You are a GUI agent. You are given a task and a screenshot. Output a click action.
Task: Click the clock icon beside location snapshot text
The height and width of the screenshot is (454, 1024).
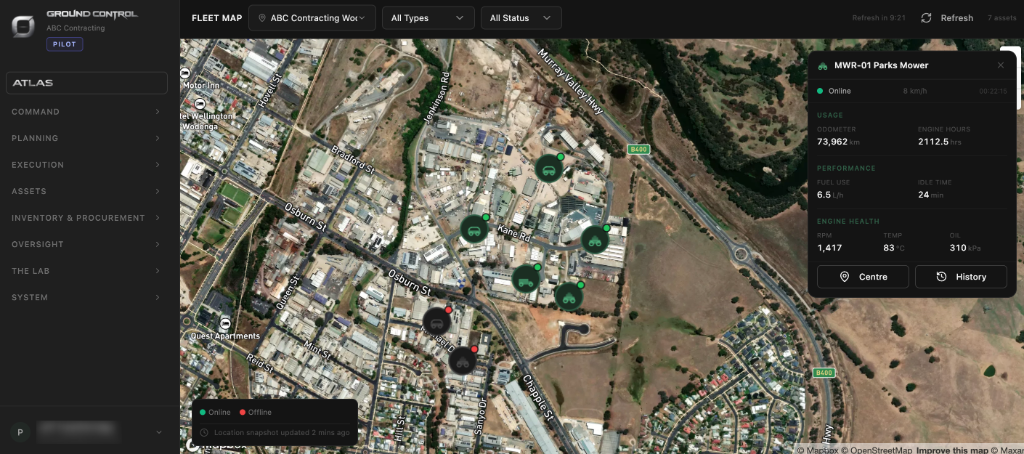coord(204,432)
